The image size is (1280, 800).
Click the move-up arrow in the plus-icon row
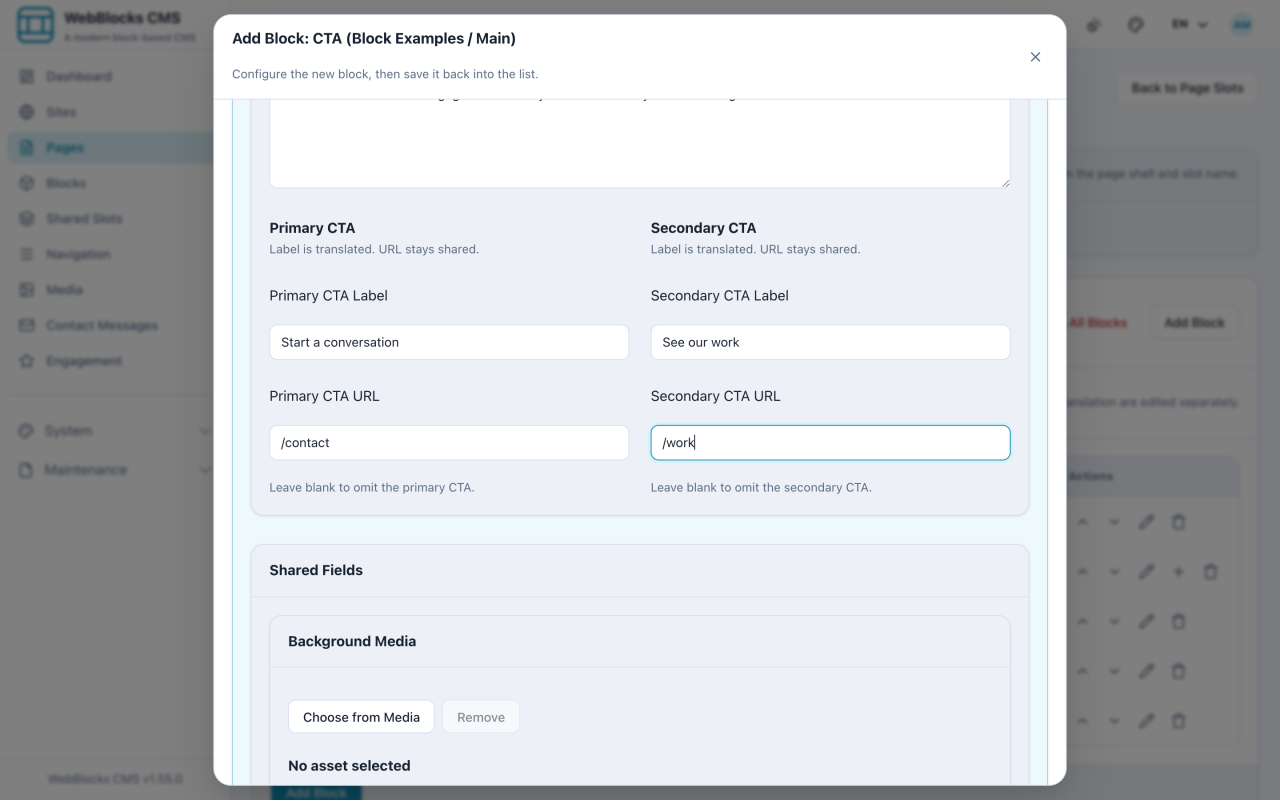[1082, 572]
